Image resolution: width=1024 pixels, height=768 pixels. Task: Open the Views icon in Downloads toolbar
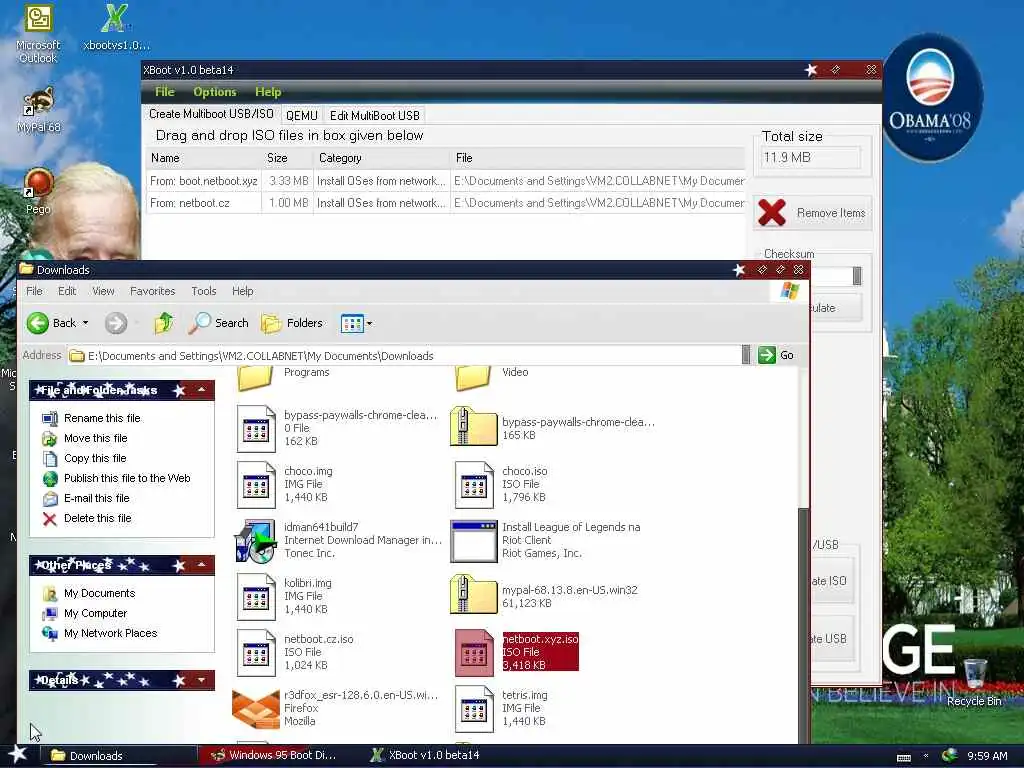(352, 323)
